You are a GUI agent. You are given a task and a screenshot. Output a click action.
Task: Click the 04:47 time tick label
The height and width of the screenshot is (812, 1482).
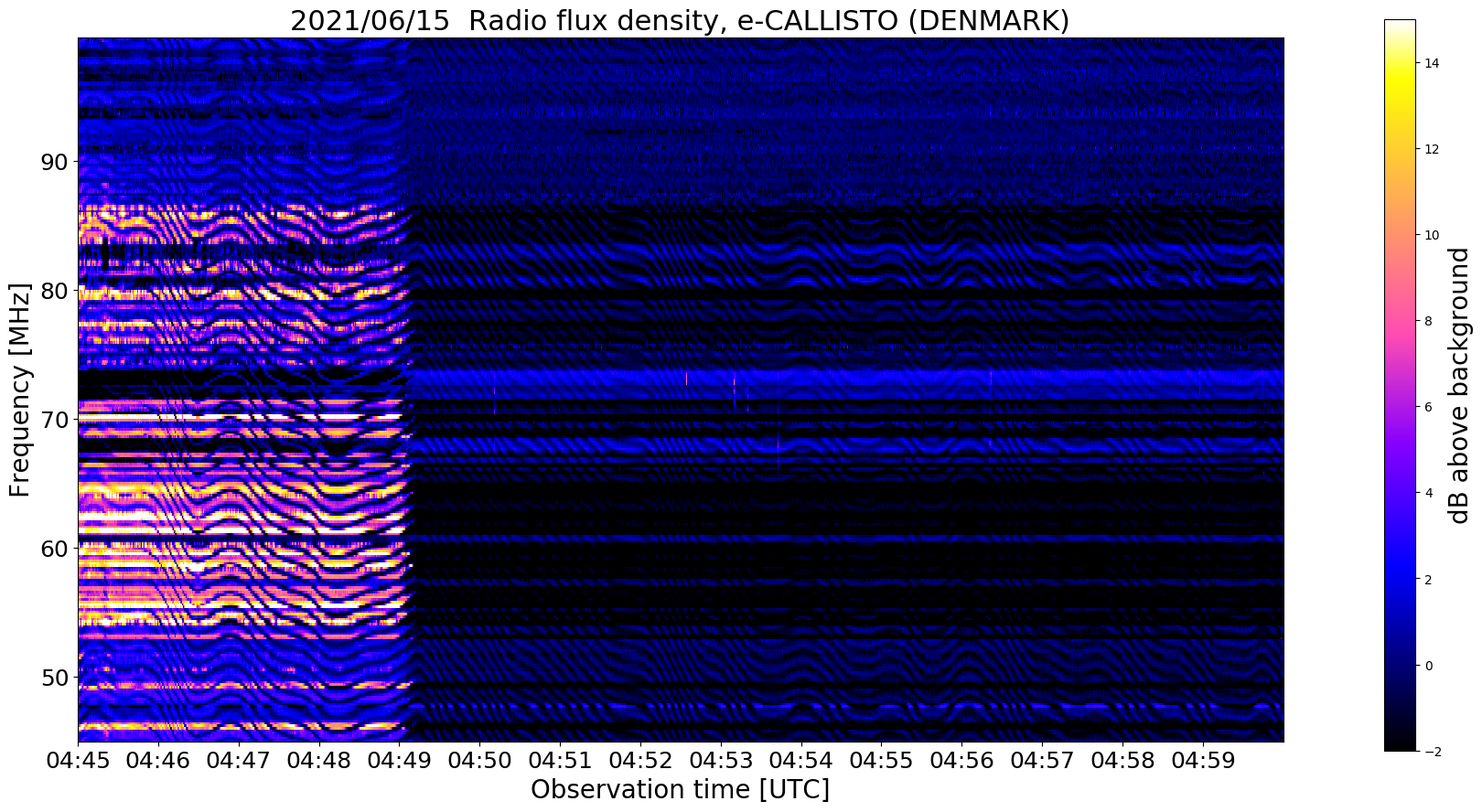click(239, 760)
